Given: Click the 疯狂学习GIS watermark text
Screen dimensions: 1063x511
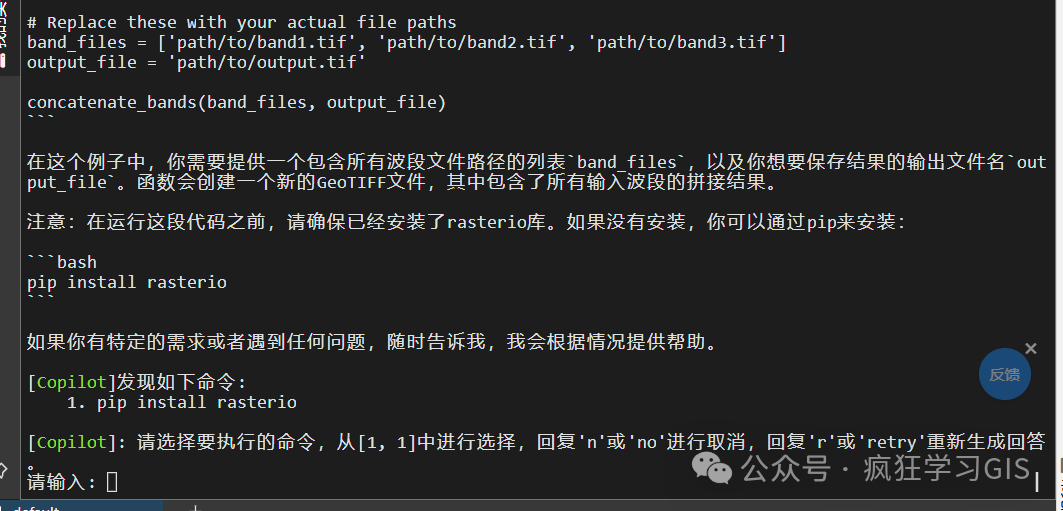Looking at the screenshot, I should (x=947, y=468).
